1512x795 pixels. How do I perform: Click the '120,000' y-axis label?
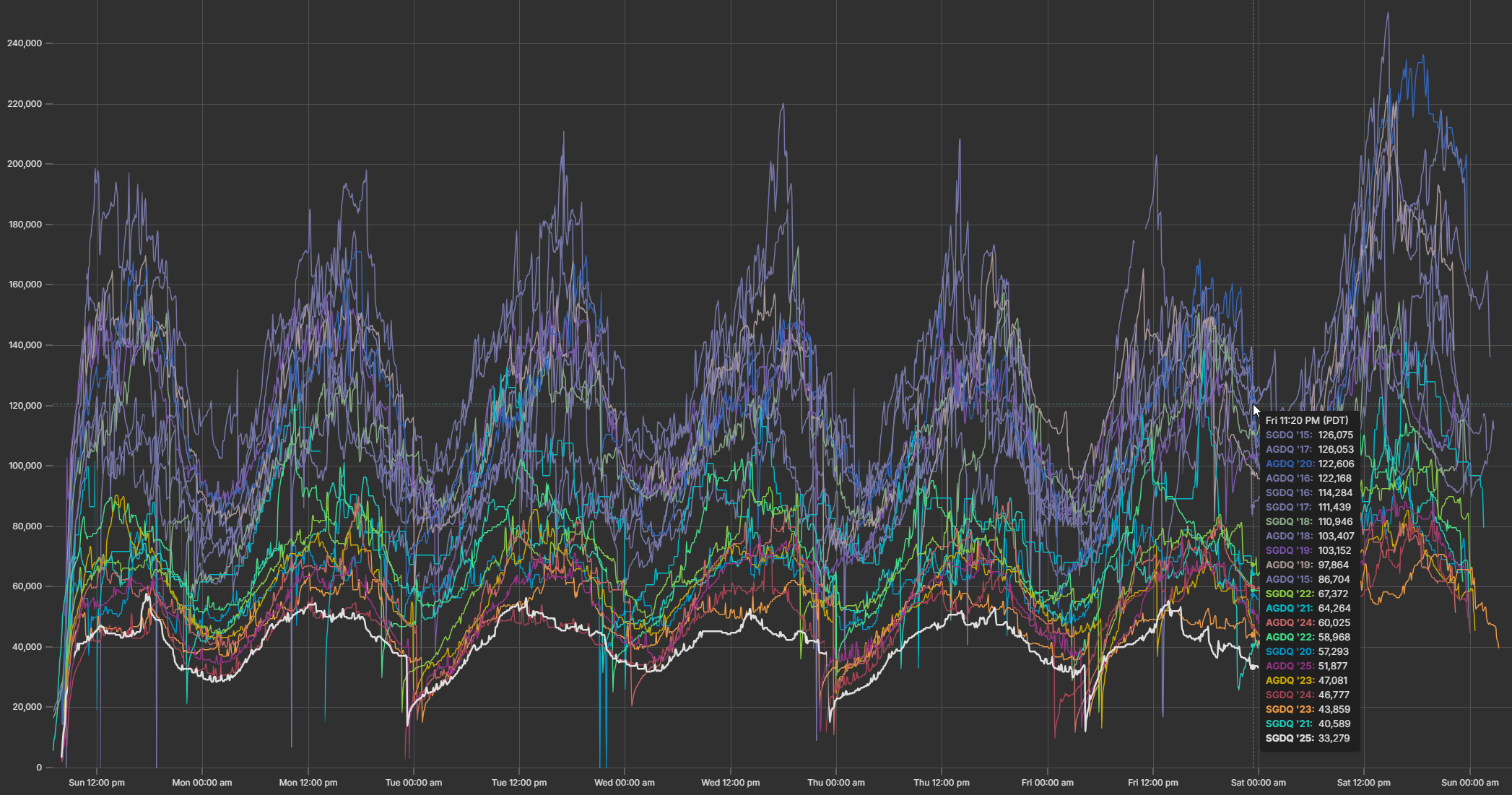pyautogui.click(x=25, y=406)
